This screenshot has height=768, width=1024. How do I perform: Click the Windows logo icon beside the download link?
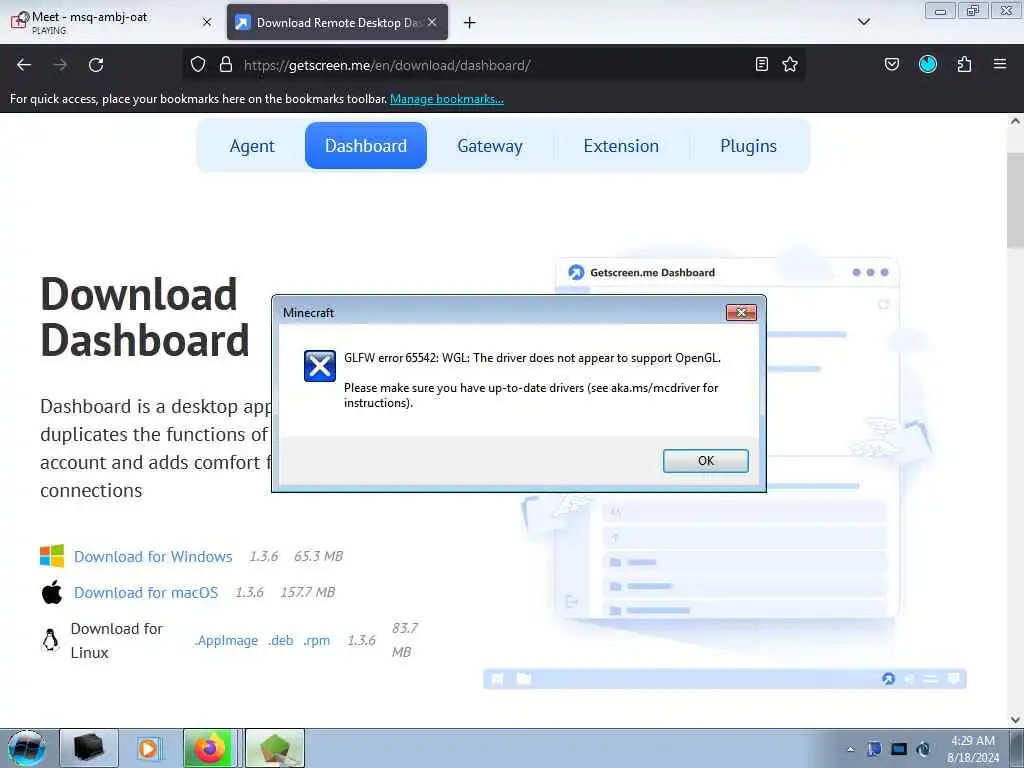pyautogui.click(x=52, y=556)
